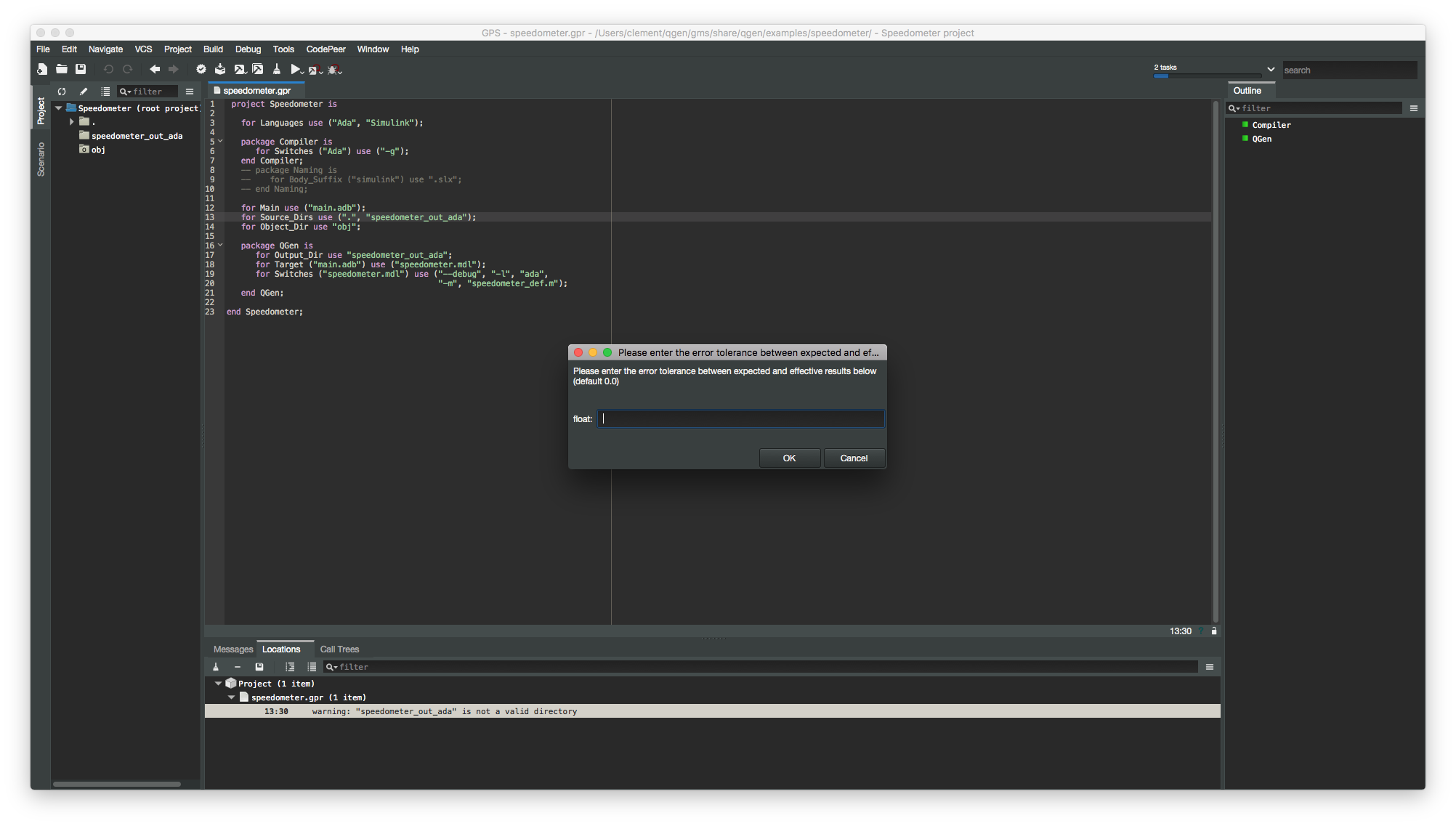Open the File menu
1456x826 pixels.
(44, 49)
